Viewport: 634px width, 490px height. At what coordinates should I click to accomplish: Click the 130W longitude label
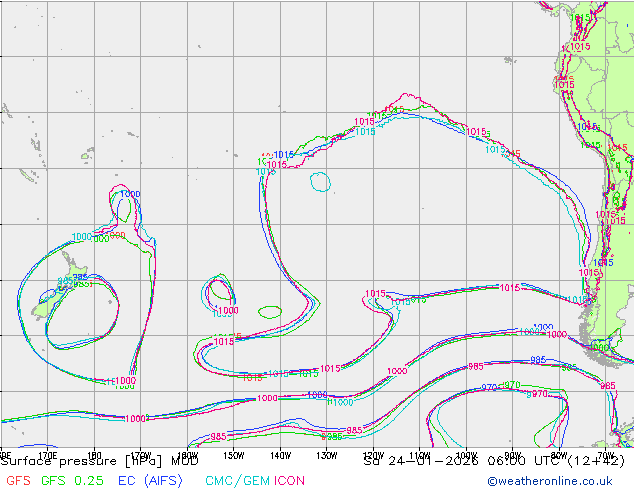tap(327, 456)
